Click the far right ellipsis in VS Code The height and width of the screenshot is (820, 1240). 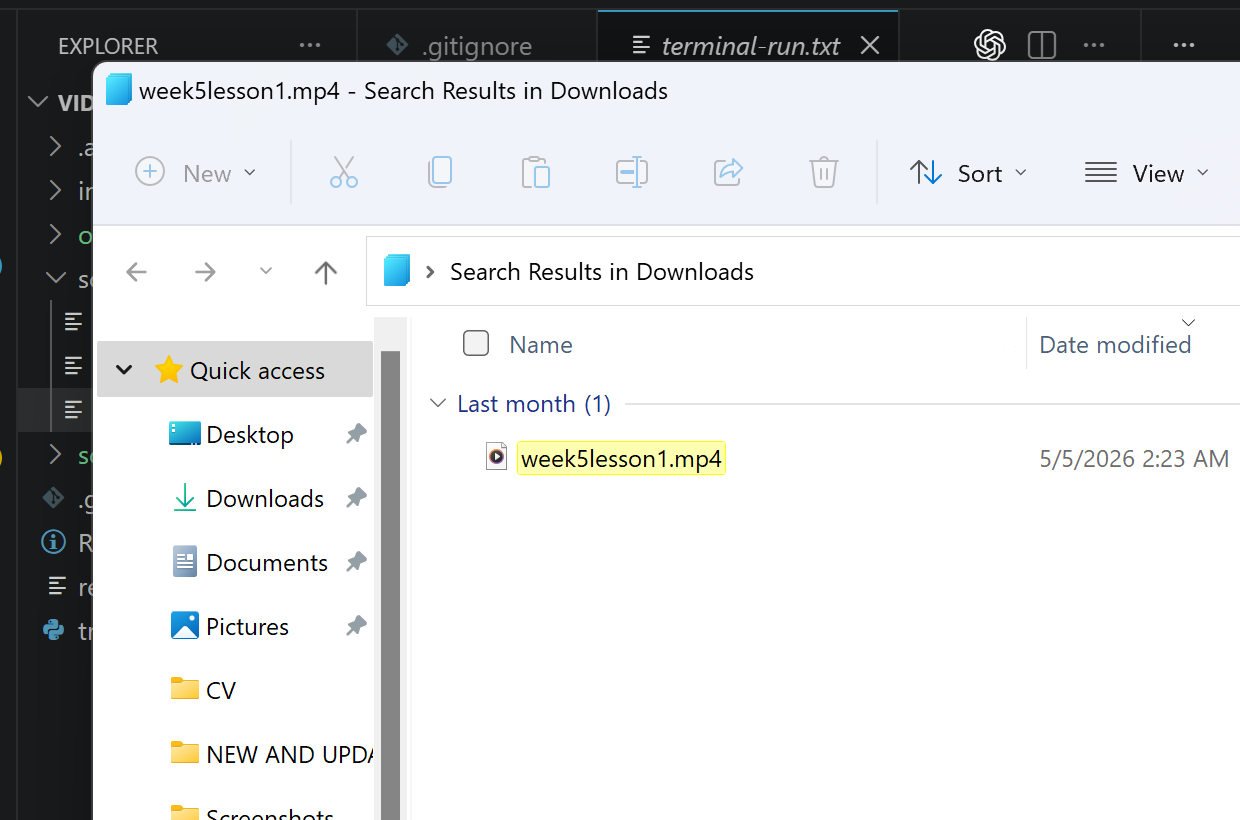[1184, 45]
